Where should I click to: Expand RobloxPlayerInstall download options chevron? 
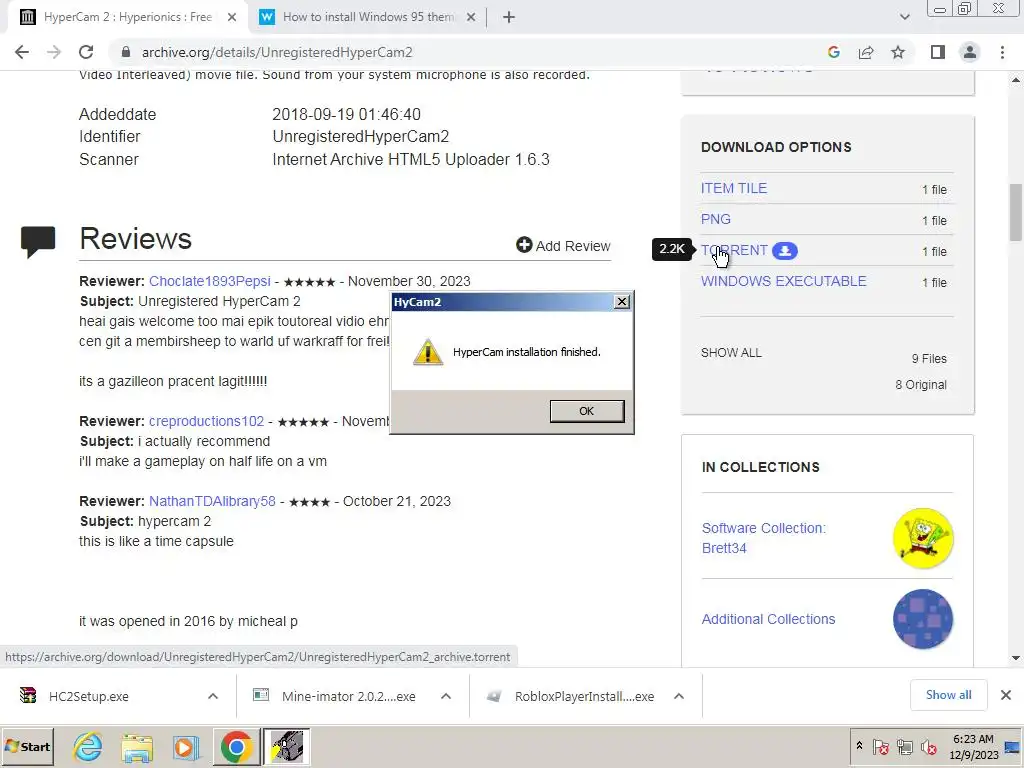click(679, 696)
